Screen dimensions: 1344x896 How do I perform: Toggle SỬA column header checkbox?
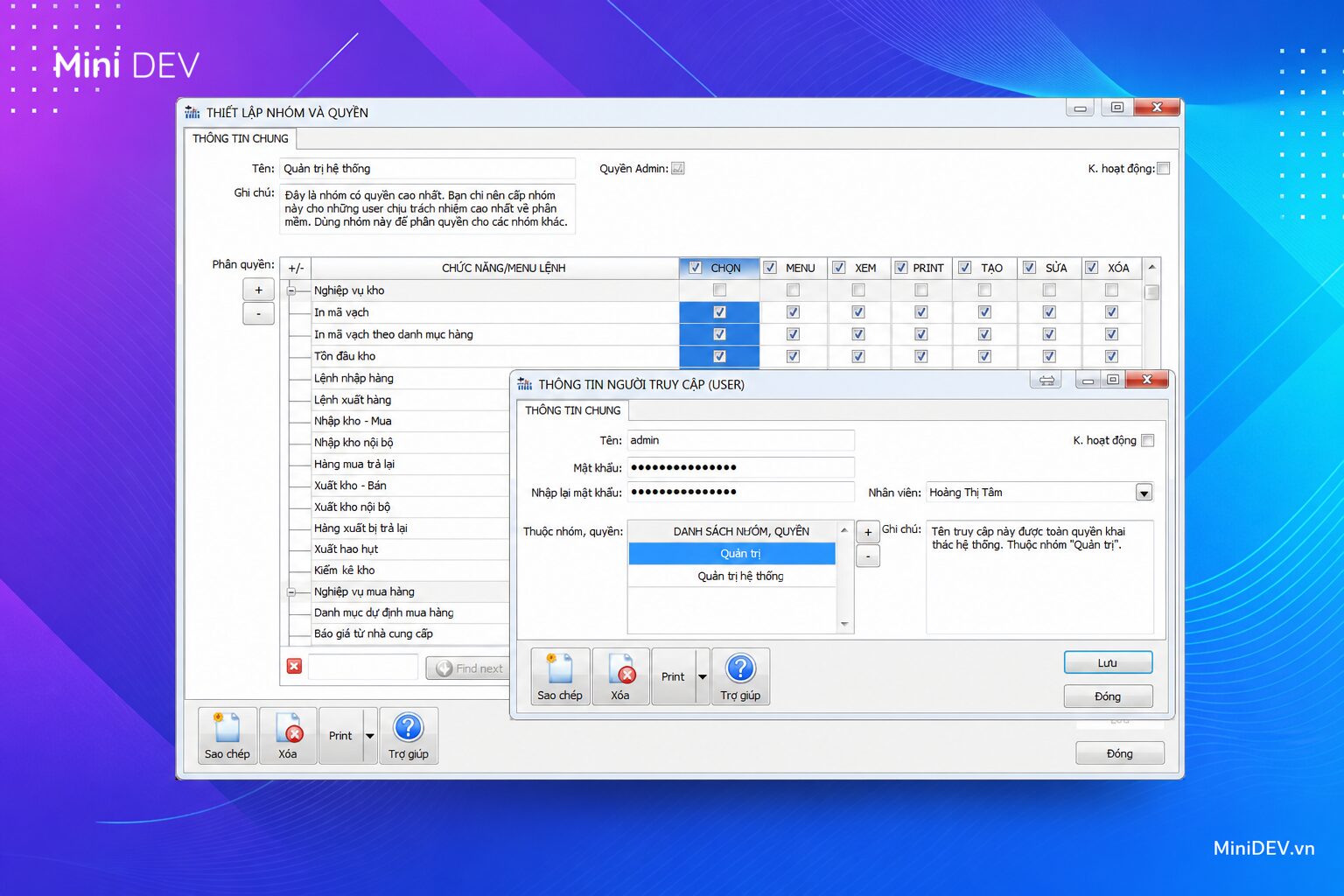click(x=1029, y=268)
